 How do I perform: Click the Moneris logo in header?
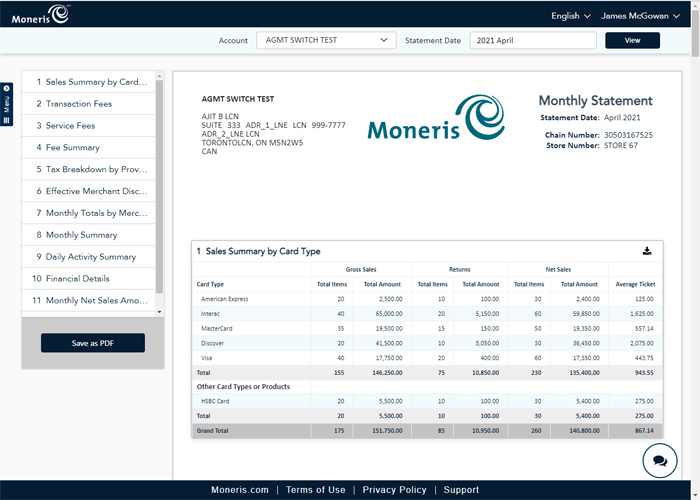coord(40,14)
